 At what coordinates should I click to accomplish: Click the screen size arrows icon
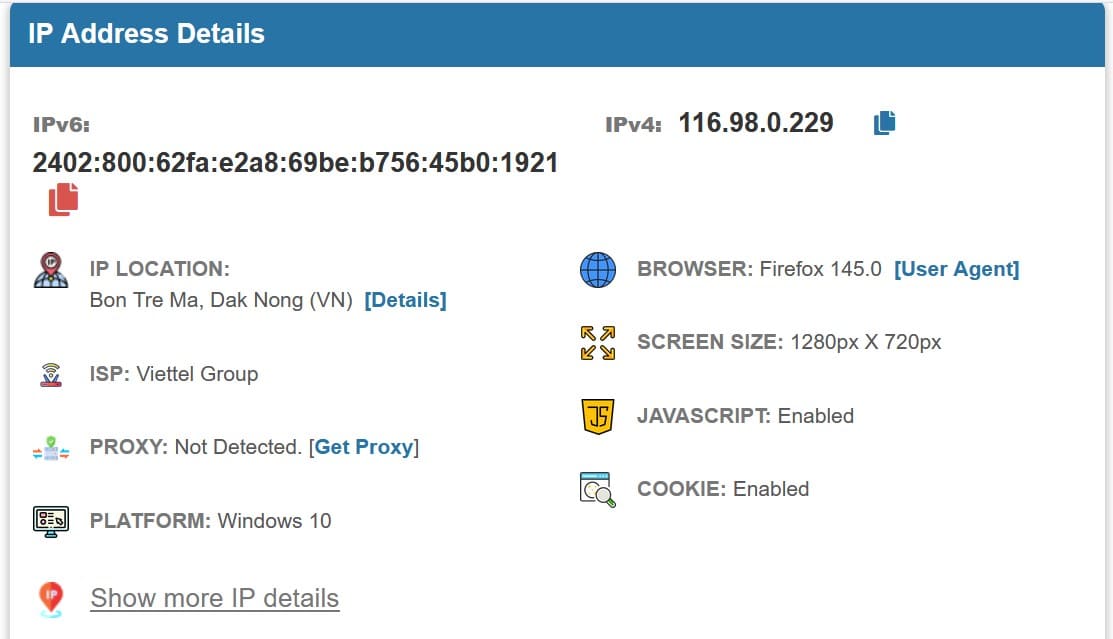(x=598, y=343)
